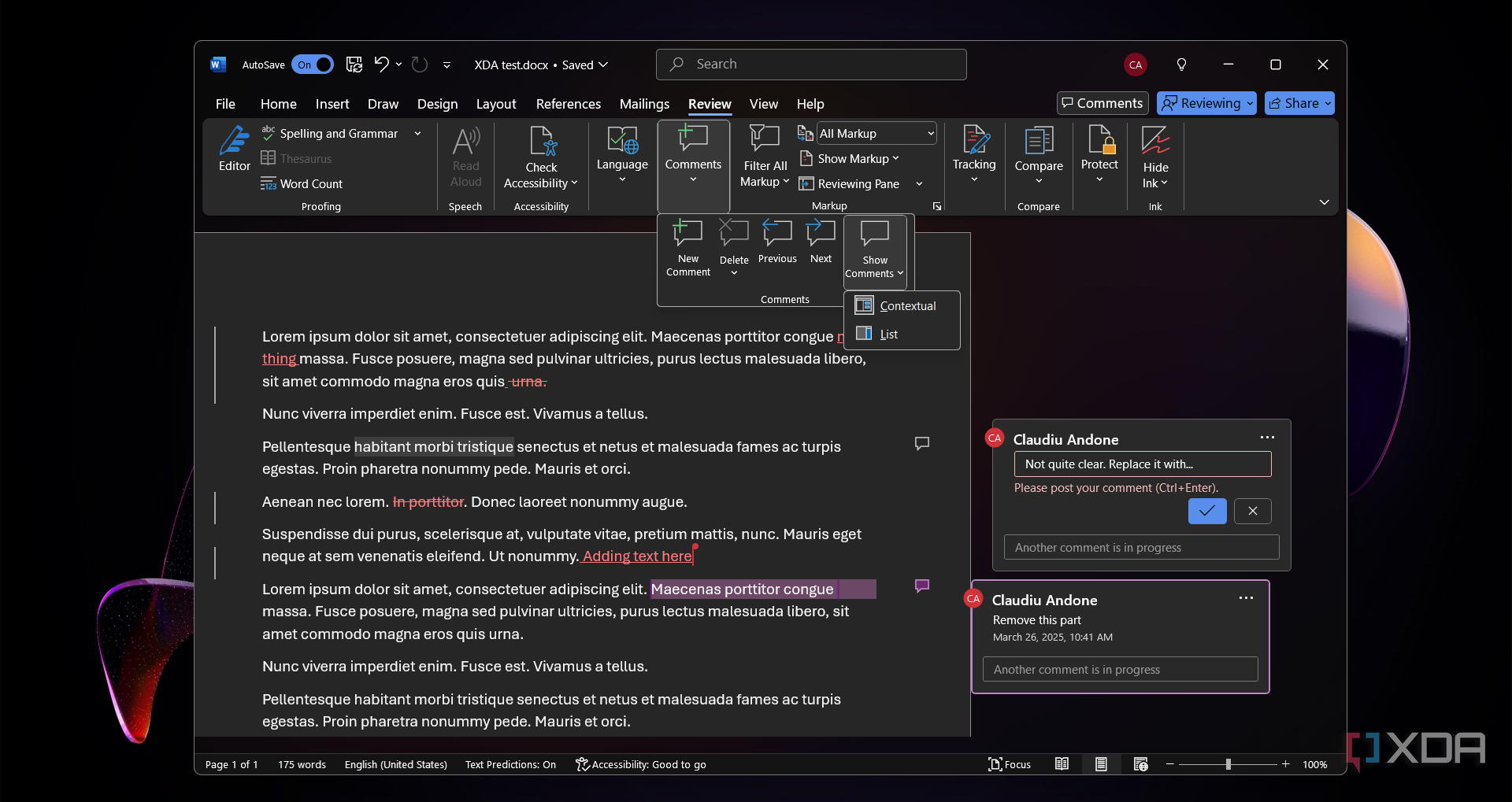This screenshot has height=802, width=1512.
Task: Click the Search box
Action: (811, 65)
